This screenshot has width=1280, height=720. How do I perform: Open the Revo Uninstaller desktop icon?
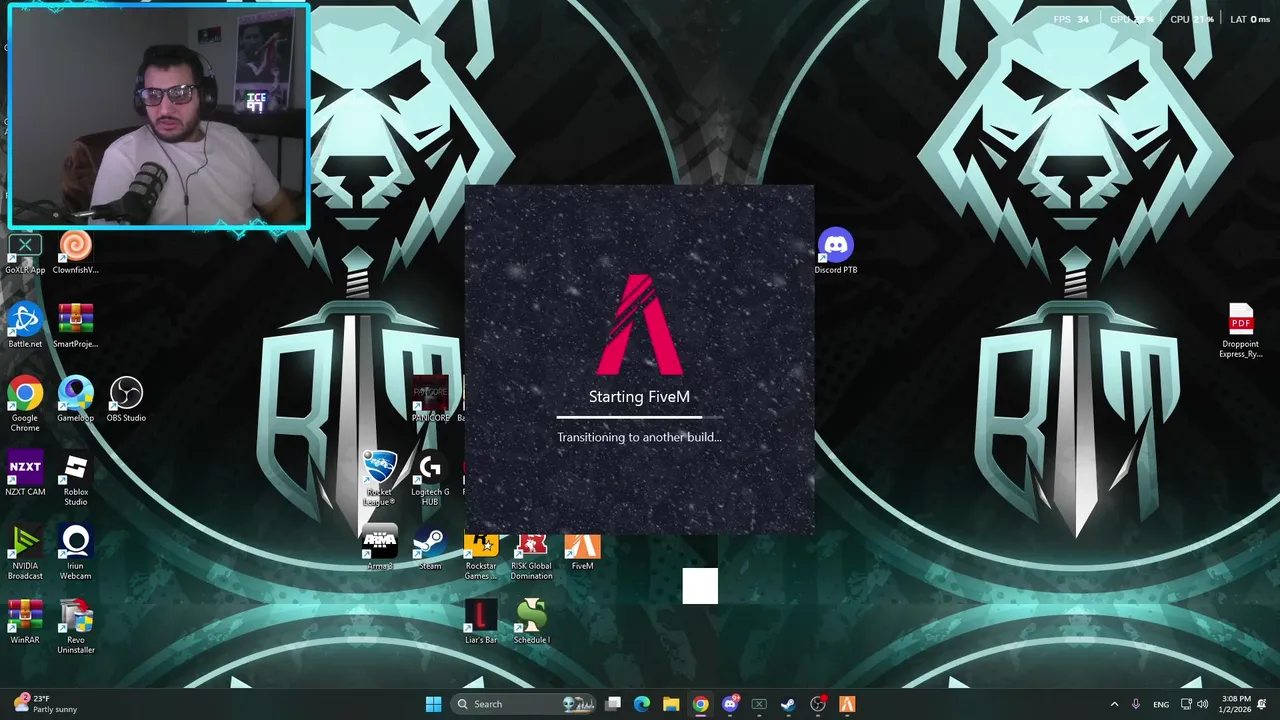pos(75,627)
